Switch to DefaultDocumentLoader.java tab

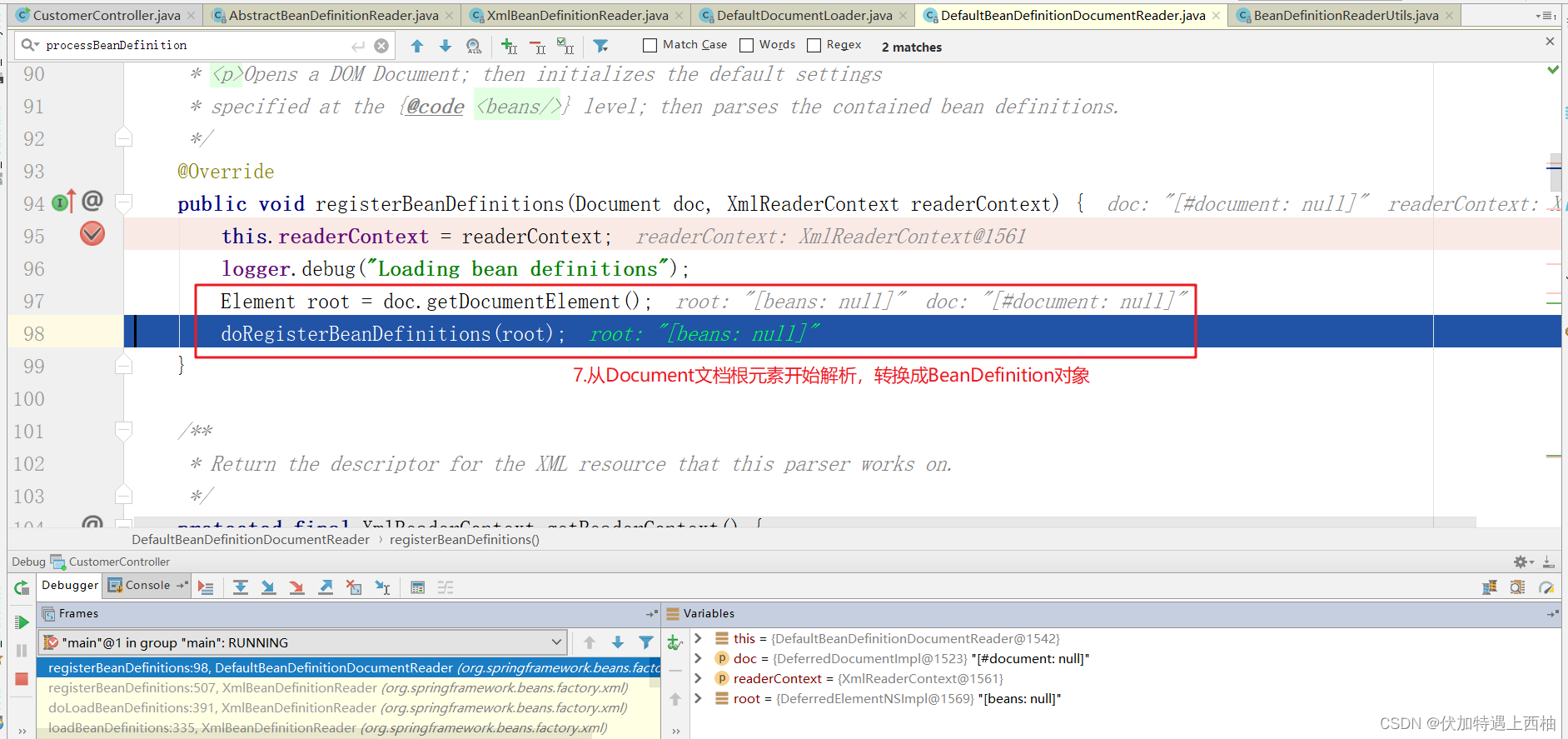pos(804,15)
